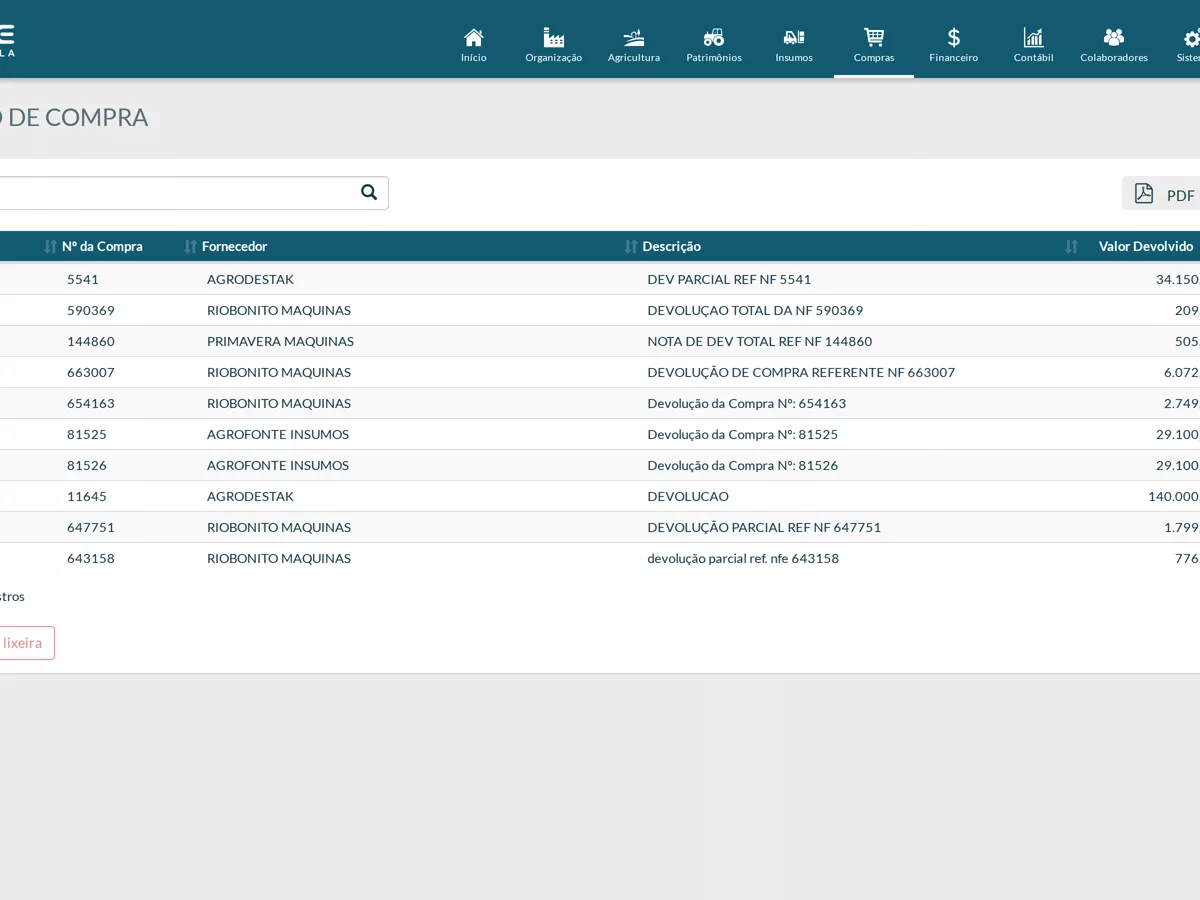
Task: Click 'NOTA DE DEV TOTAL REF NF 144860'
Action: coord(760,341)
